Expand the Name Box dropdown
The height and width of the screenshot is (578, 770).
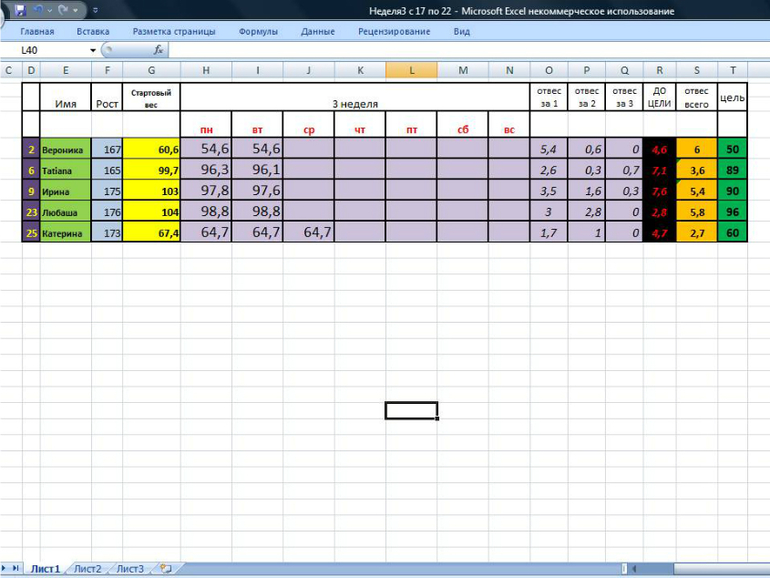tap(93, 50)
